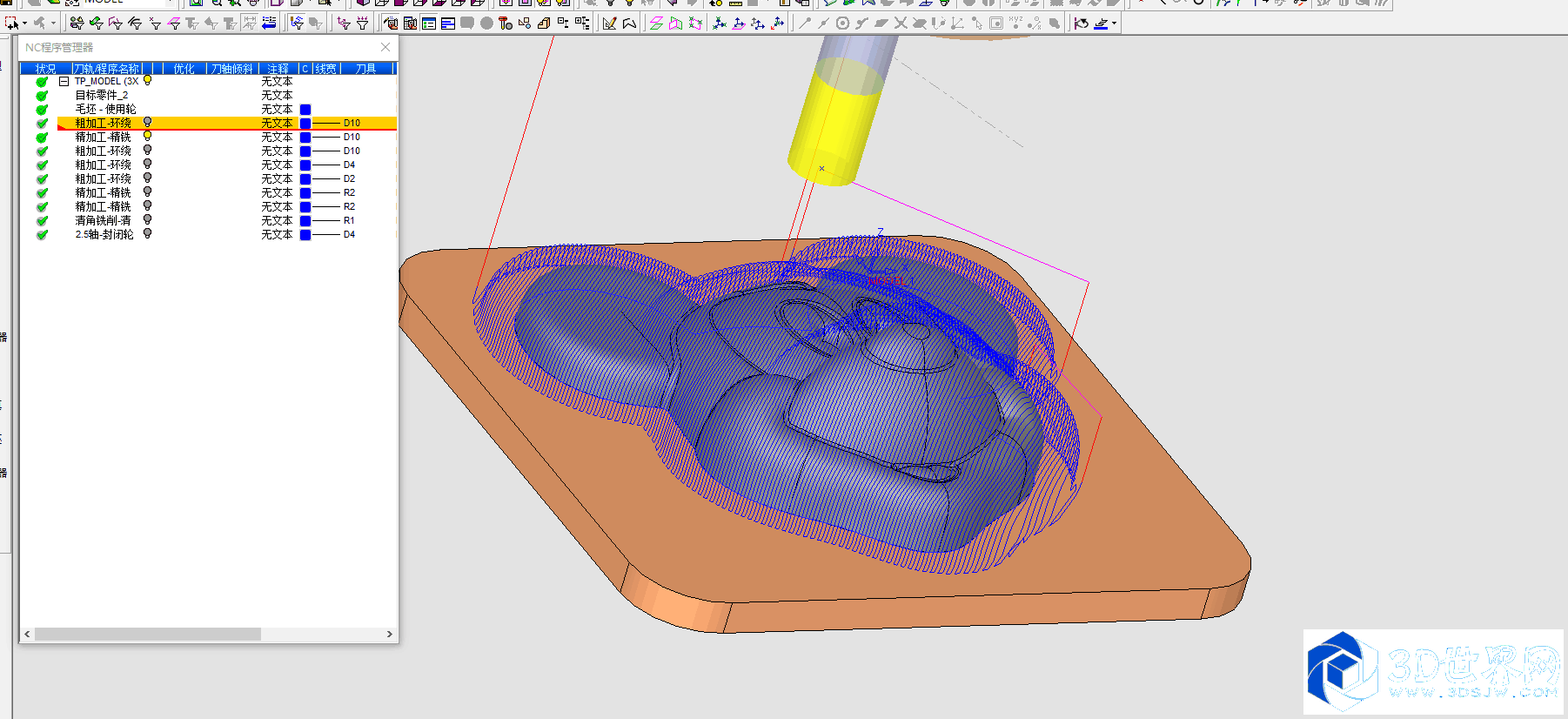Click the R1 tool label

coord(349,220)
